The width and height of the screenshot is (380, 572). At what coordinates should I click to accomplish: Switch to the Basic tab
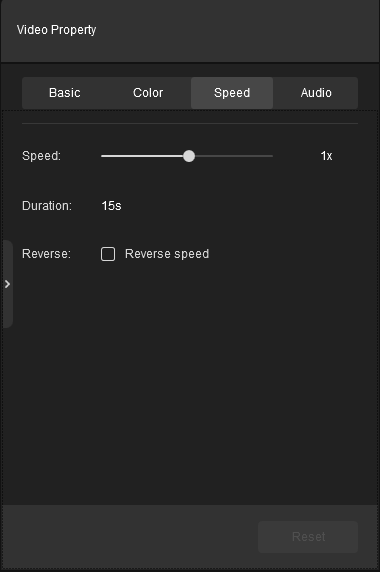[65, 93]
